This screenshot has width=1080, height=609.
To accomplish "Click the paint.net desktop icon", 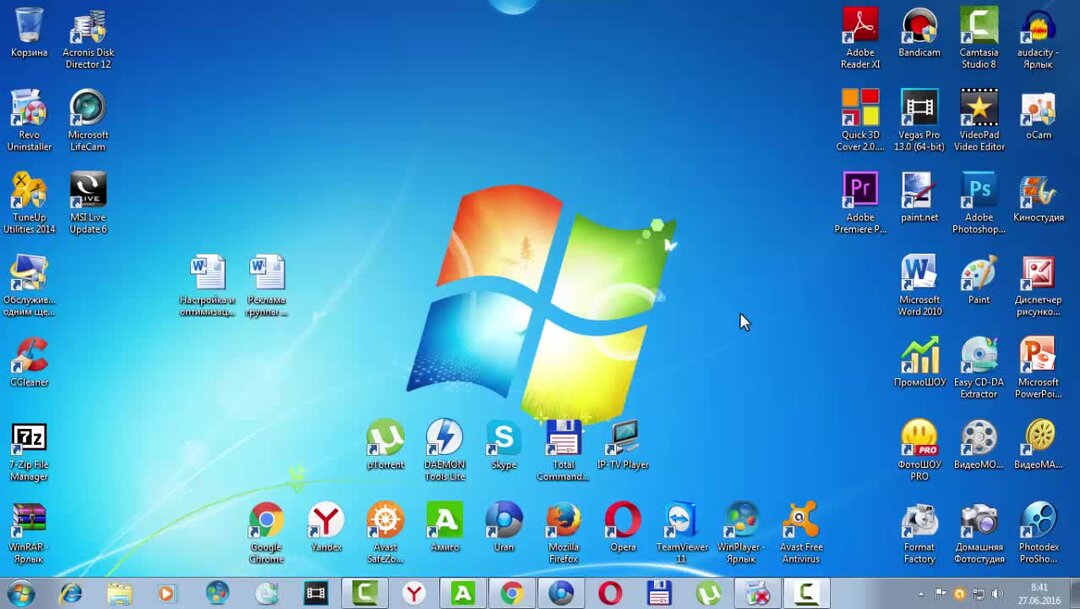I will [920, 191].
